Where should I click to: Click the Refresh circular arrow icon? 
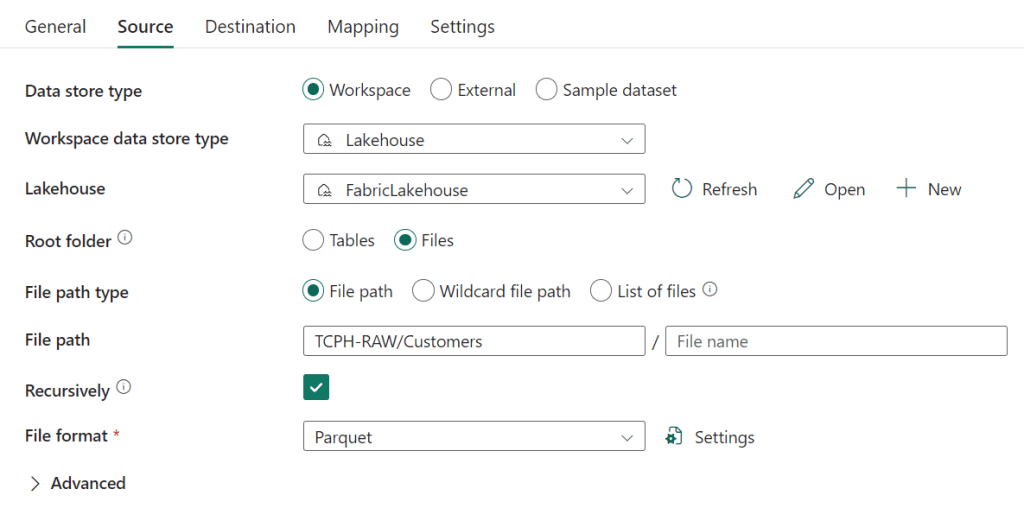click(x=682, y=189)
